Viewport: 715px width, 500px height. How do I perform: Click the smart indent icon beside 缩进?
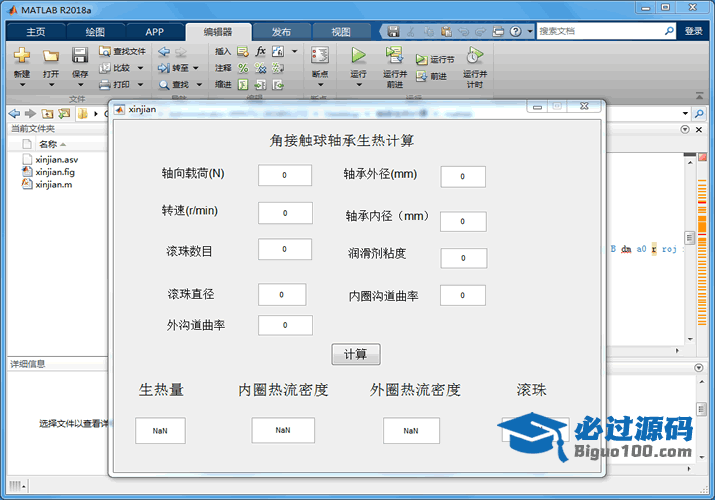click(x=243, y=85)
